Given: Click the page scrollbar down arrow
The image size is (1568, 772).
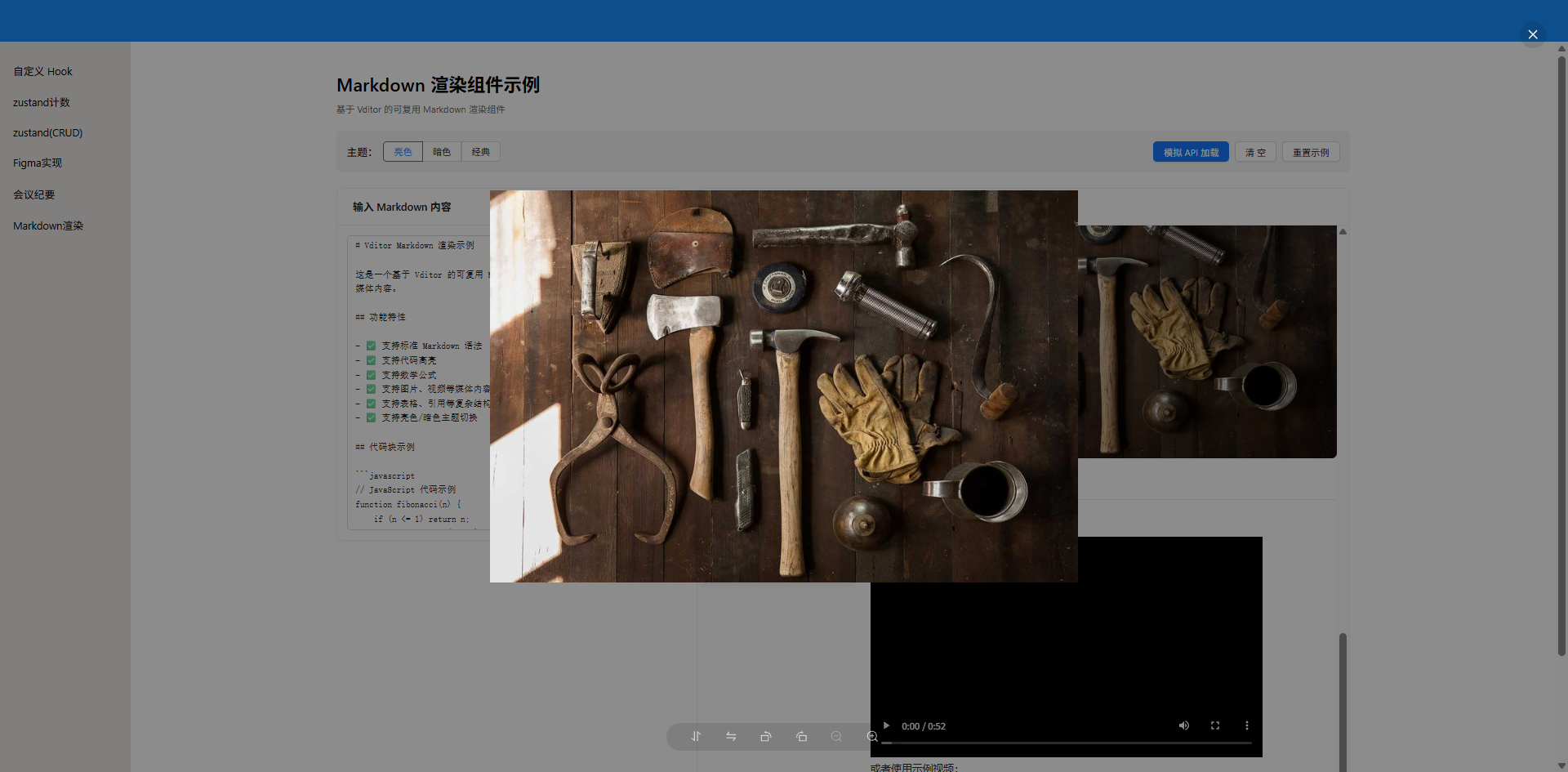Looking at the screenshot, I should (1561, 765).
